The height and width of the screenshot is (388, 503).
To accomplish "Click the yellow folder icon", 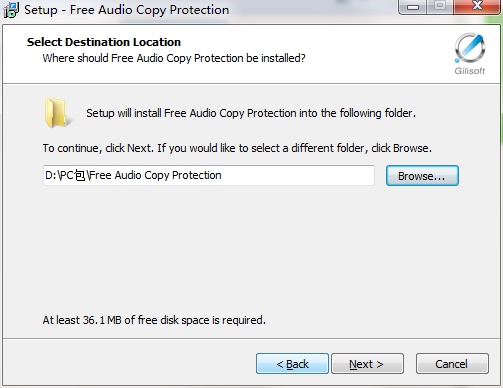I will pos(57,113).
